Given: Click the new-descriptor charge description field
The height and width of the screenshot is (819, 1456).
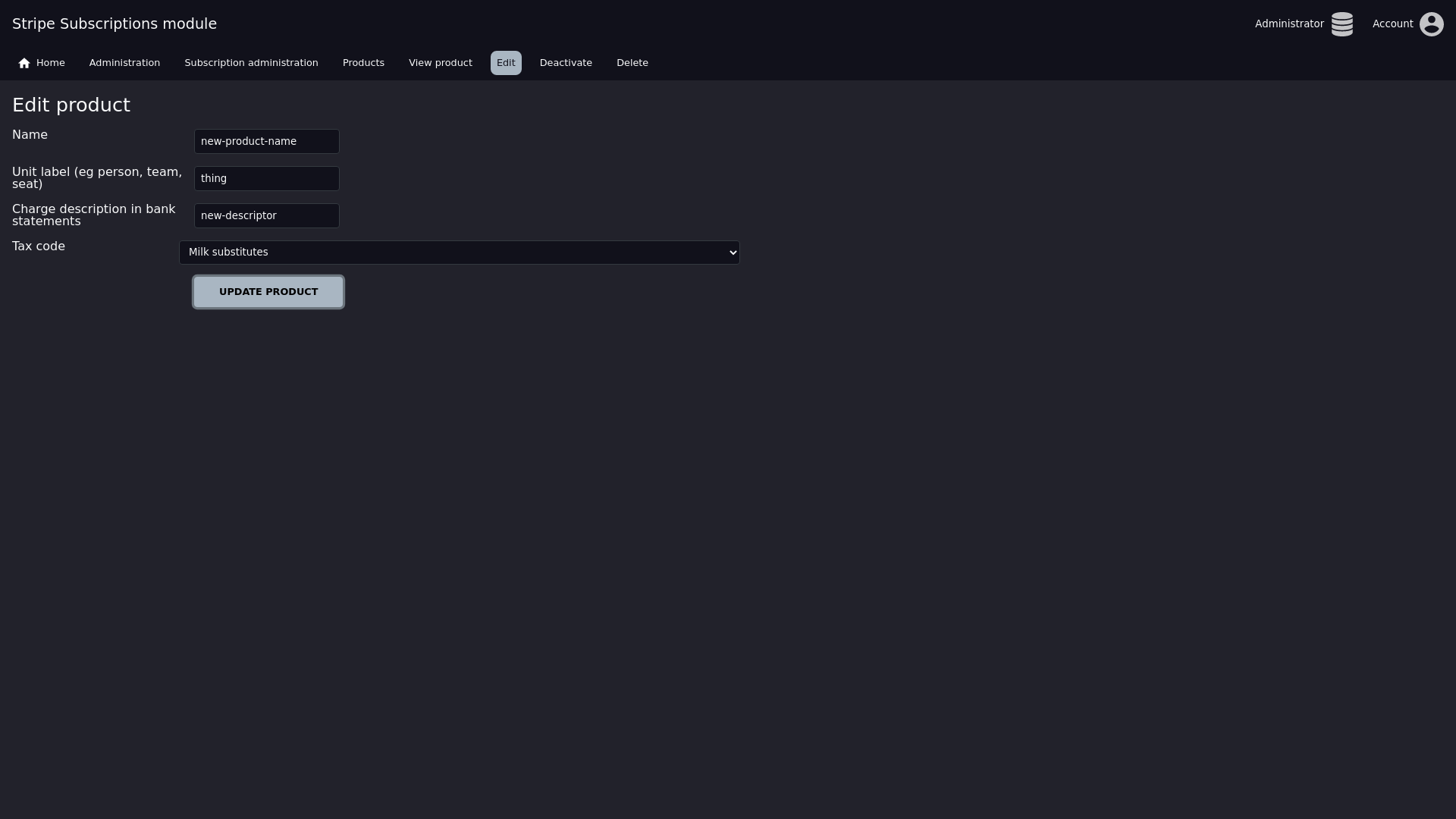Looking at the screenshot, I should click(266, 216).
